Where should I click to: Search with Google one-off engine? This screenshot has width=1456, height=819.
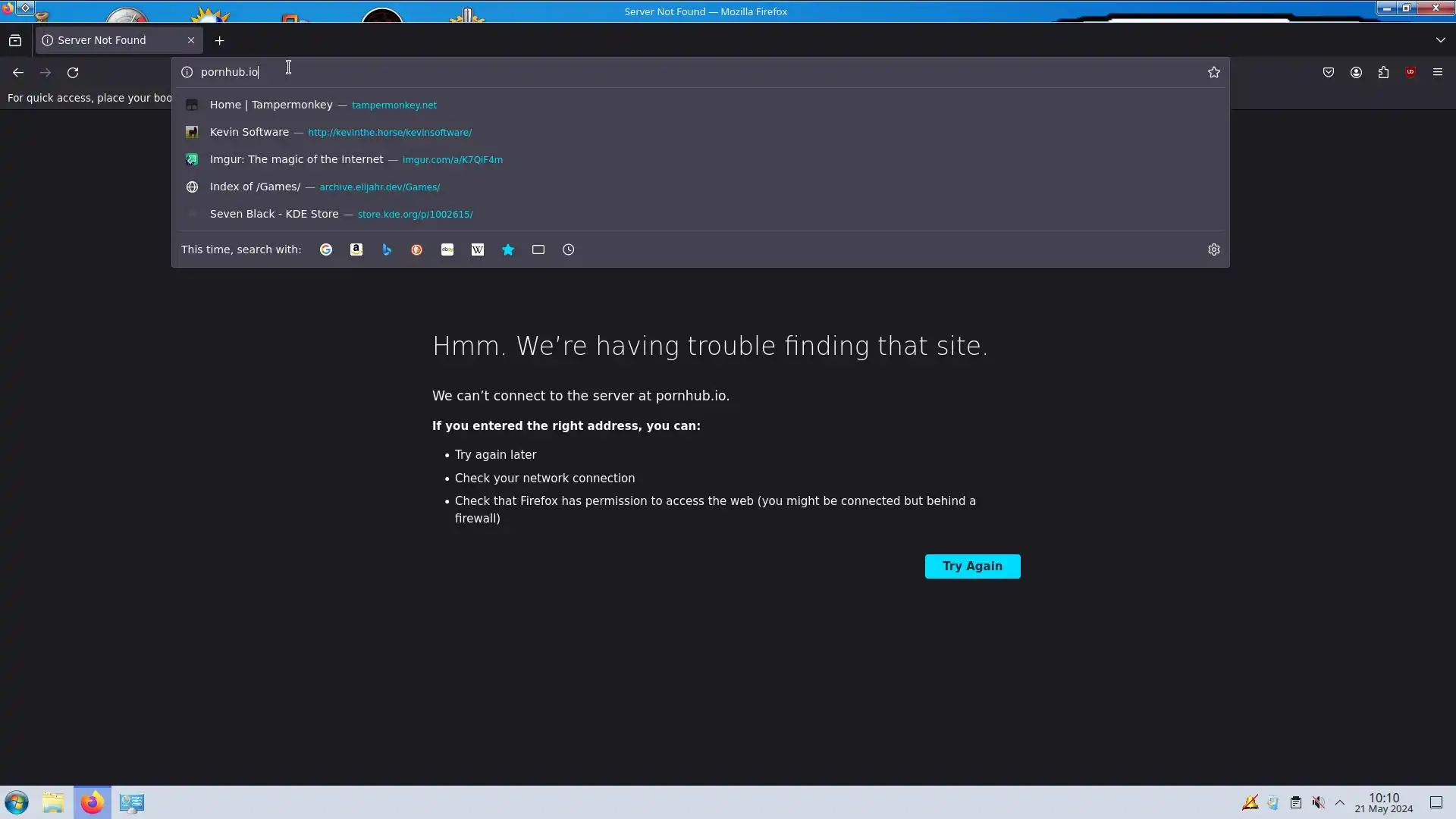point(326,249)
